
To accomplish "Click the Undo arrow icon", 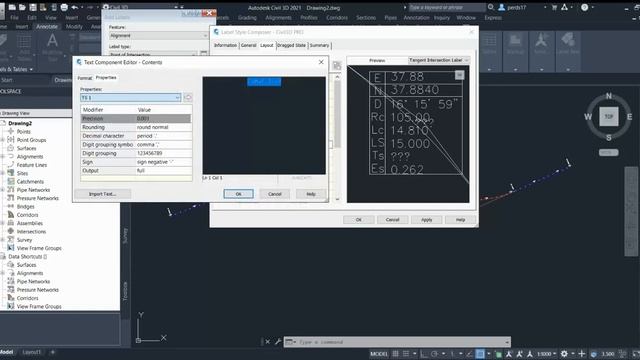I will tap(75, 7).
